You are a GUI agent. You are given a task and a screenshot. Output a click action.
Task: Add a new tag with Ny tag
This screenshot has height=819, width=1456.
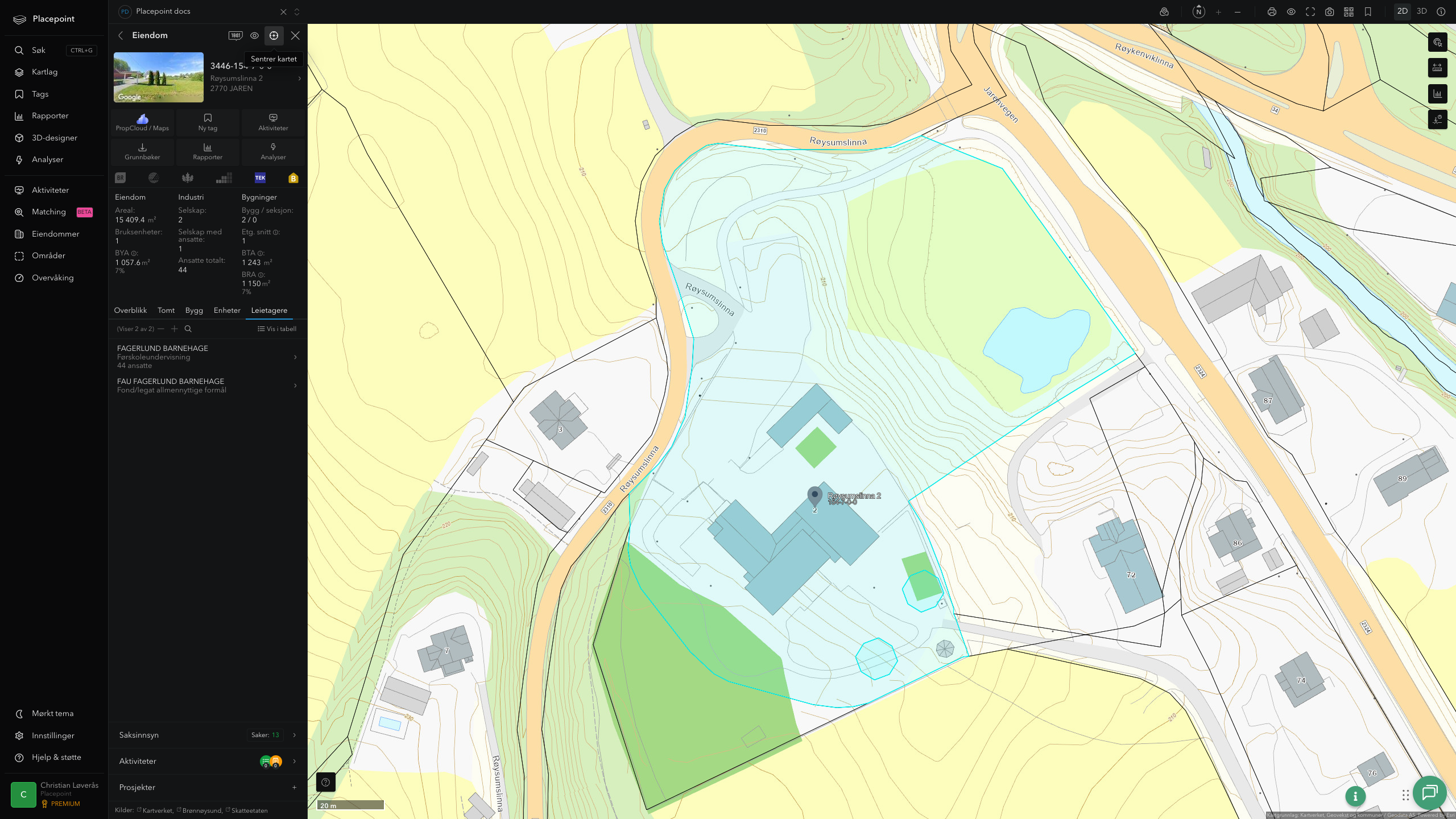point(208,122)
